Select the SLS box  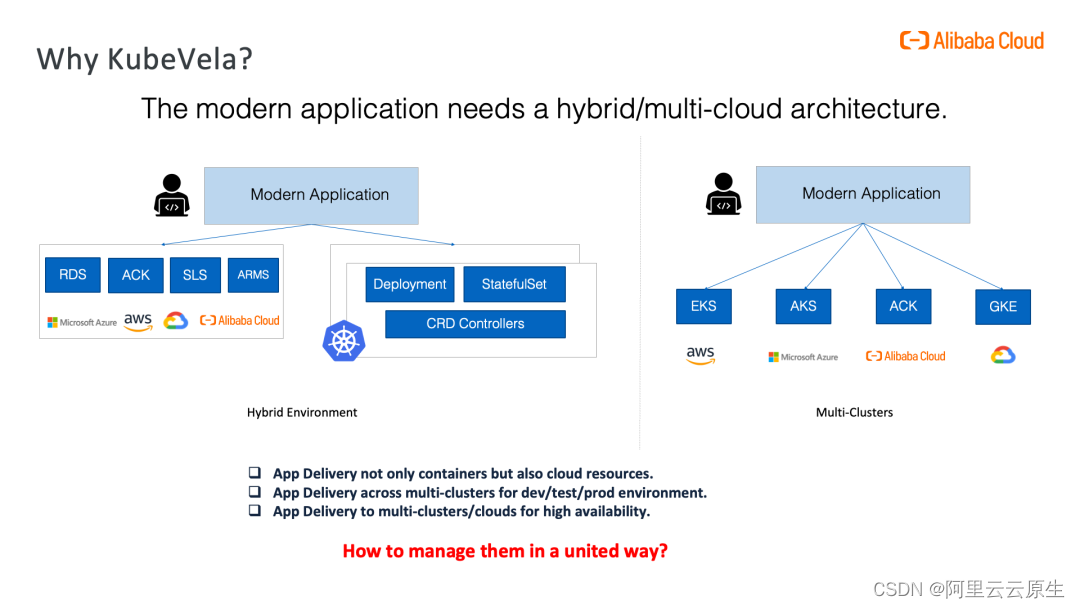point(195,275)
